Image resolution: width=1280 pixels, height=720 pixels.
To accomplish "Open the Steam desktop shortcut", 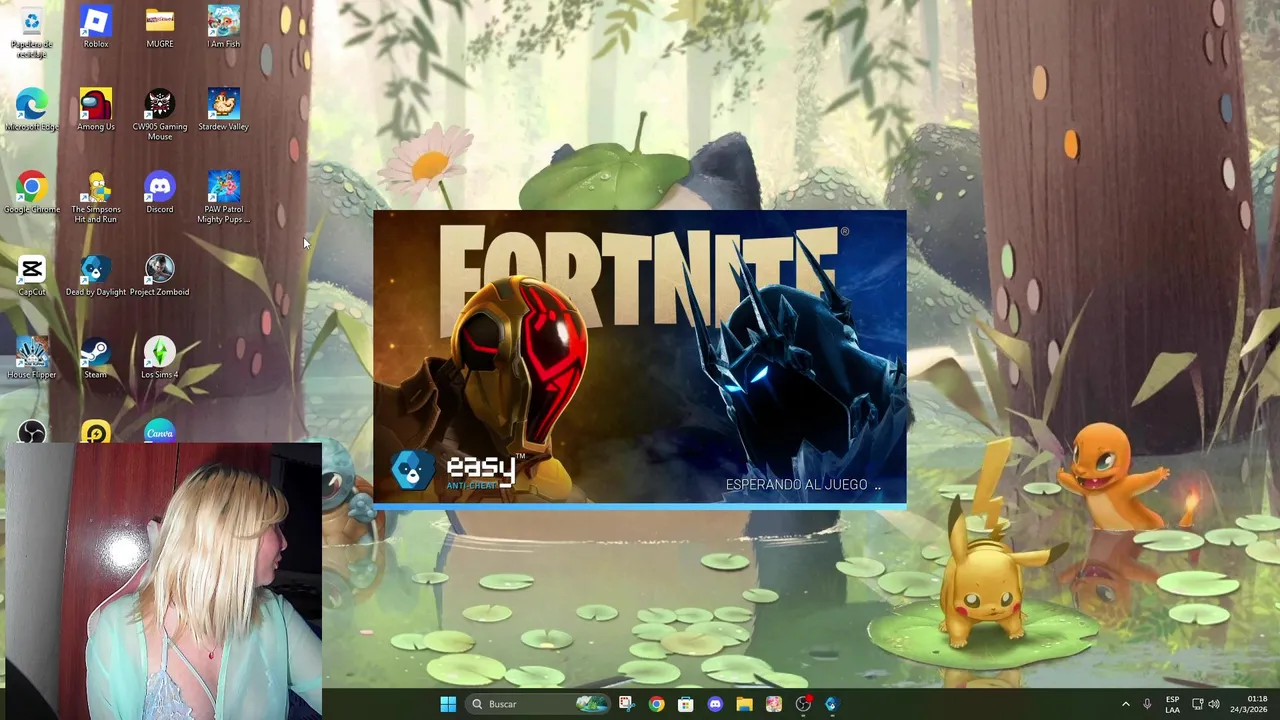I will click(x=96, y=358).
